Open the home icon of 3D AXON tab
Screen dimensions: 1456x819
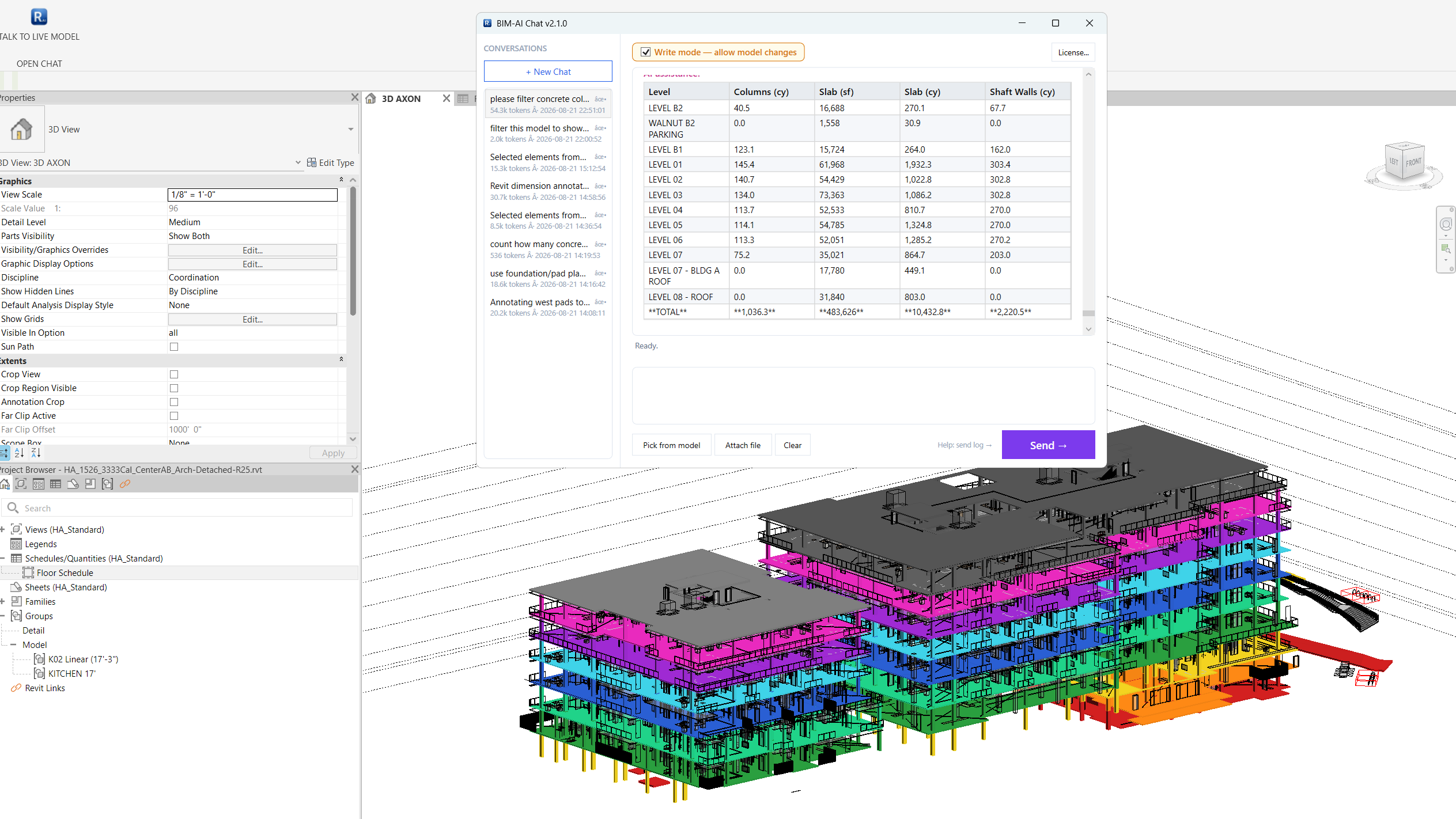pyautogui.click(x=371, y=98)
